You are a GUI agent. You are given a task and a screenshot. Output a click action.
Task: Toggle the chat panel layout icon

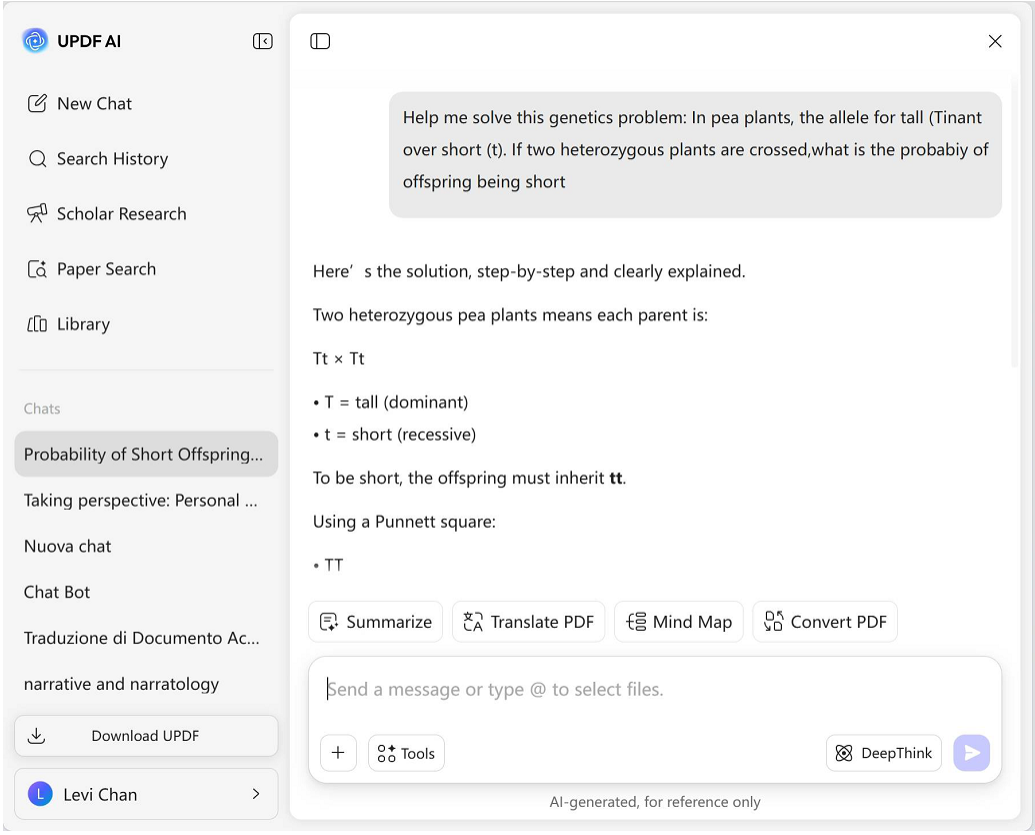point(320,41)
